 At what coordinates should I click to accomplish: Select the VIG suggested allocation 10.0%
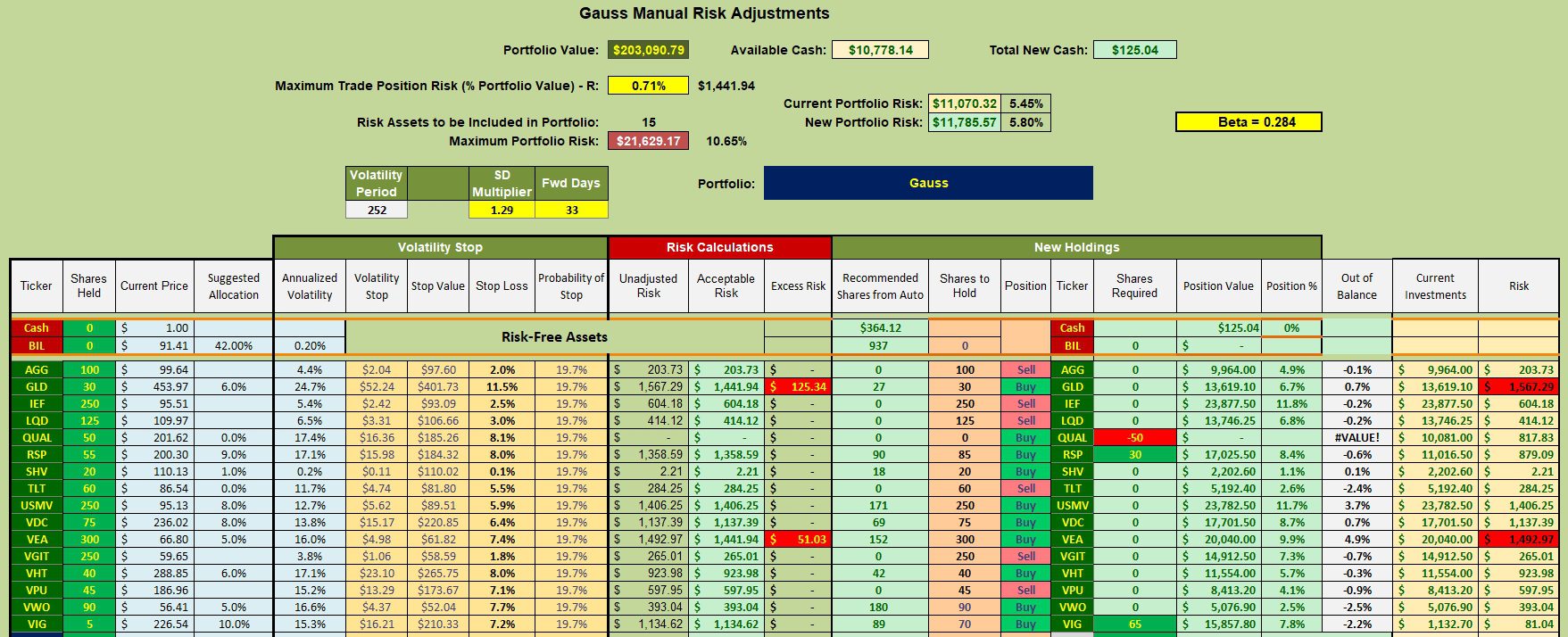coord(234,624)
